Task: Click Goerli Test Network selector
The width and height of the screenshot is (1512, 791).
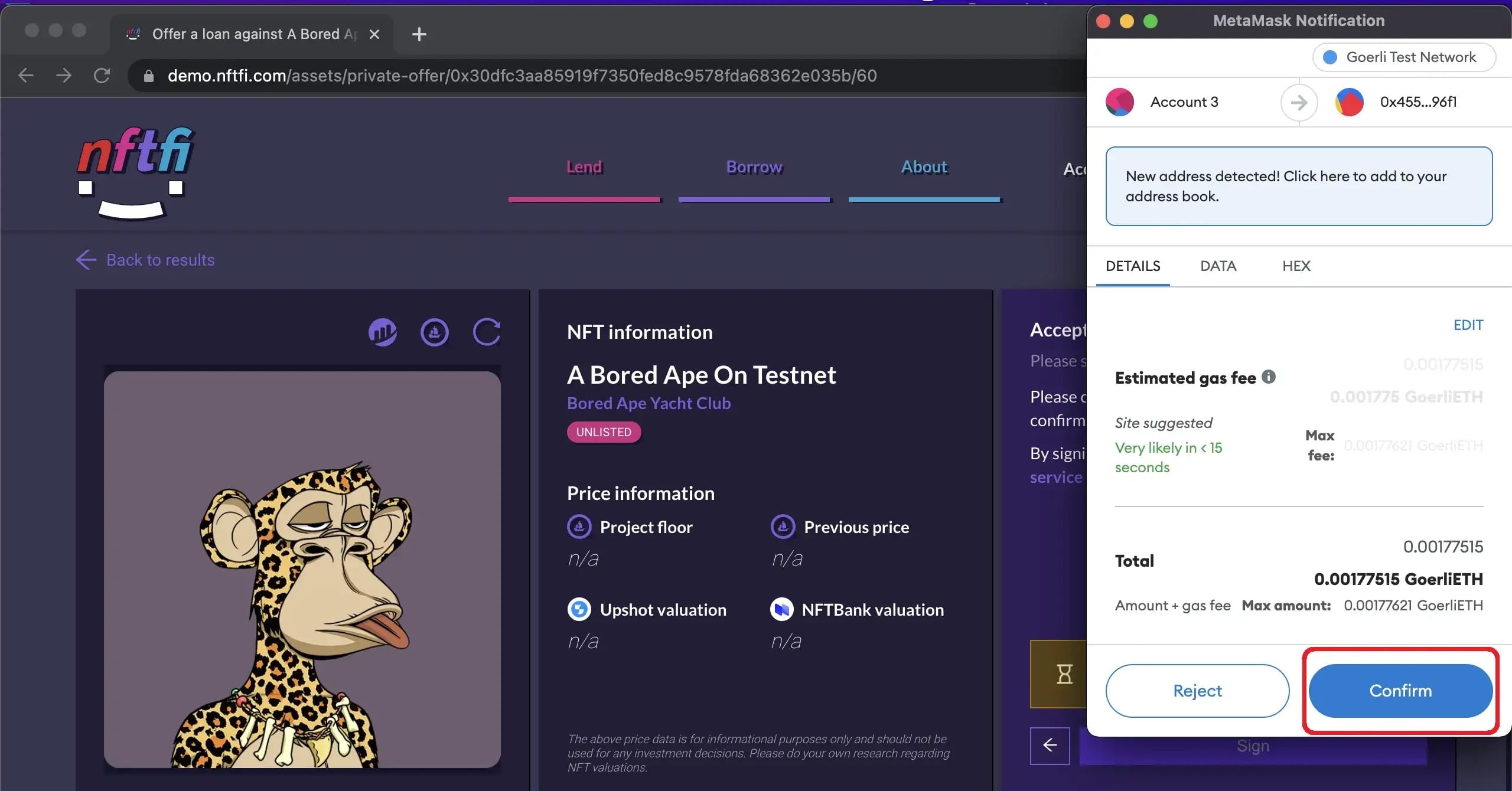Action: pyautogui.click(x=1403, y=57)
